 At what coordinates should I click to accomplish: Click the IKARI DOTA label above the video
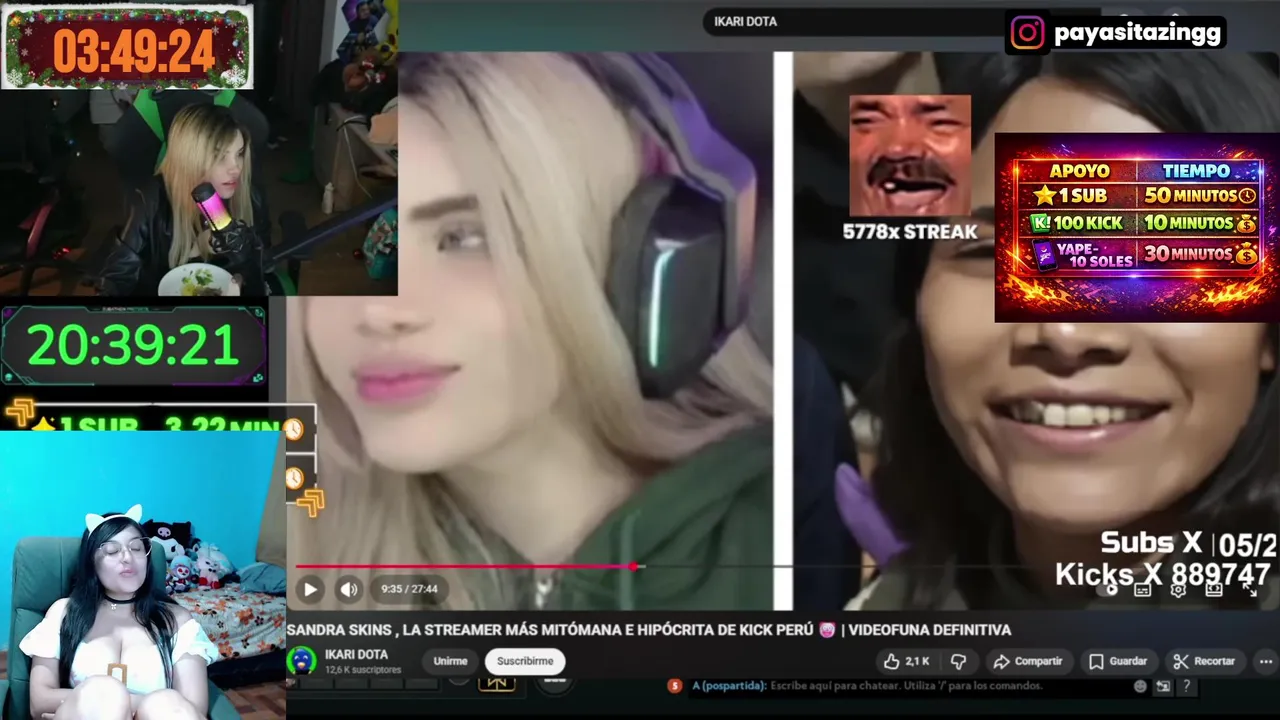pos(745,21)
